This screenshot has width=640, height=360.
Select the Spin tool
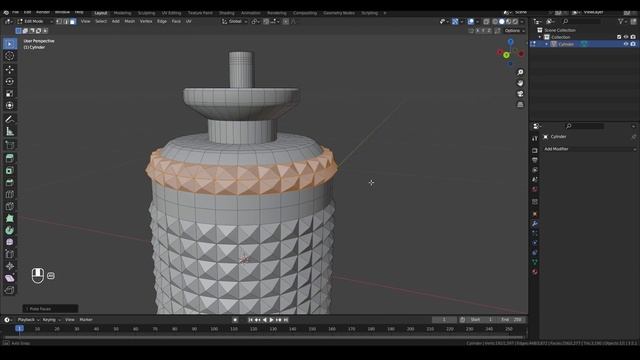10,230
